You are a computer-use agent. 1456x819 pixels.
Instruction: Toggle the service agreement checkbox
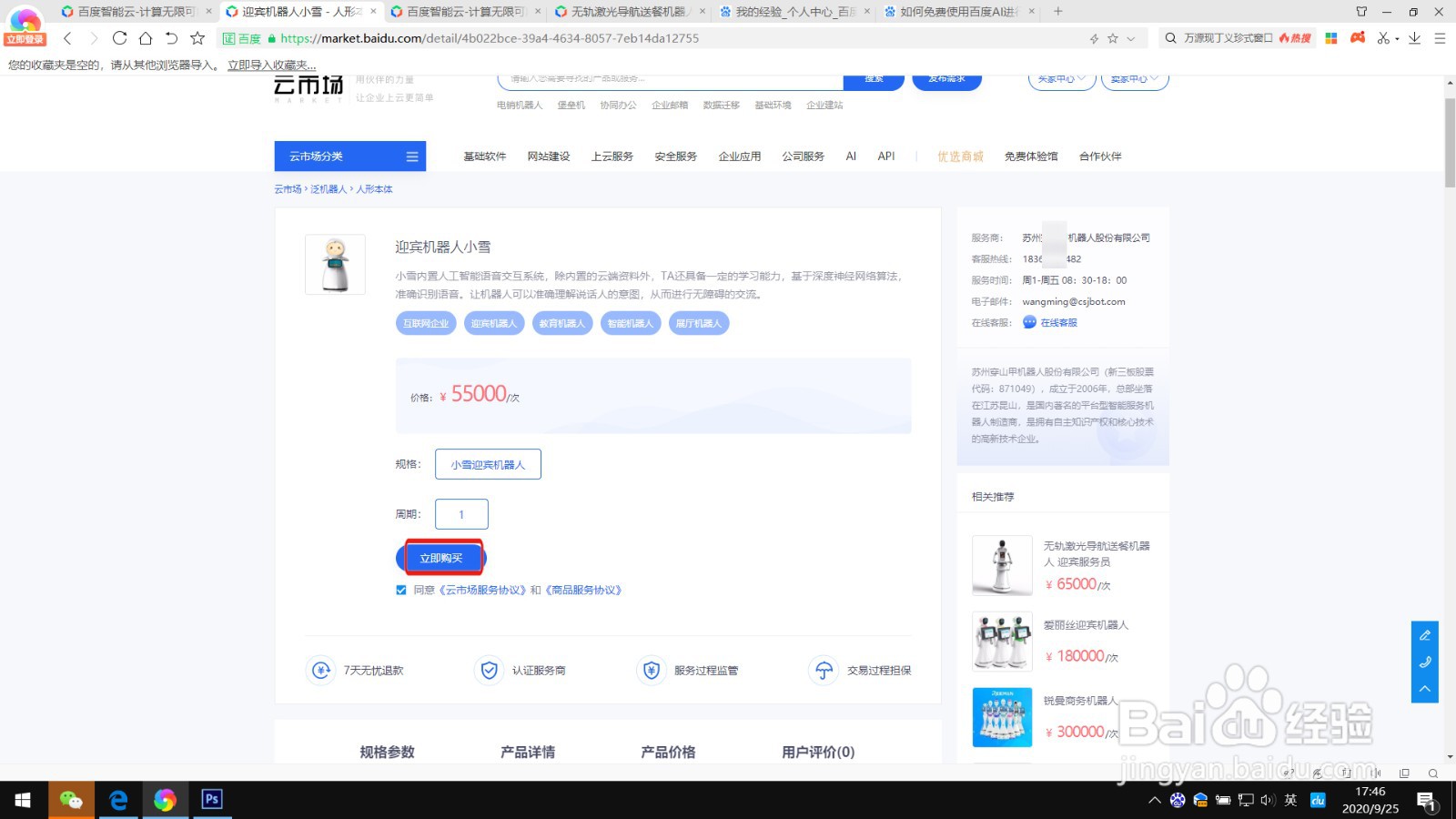(x=401, y=590)
